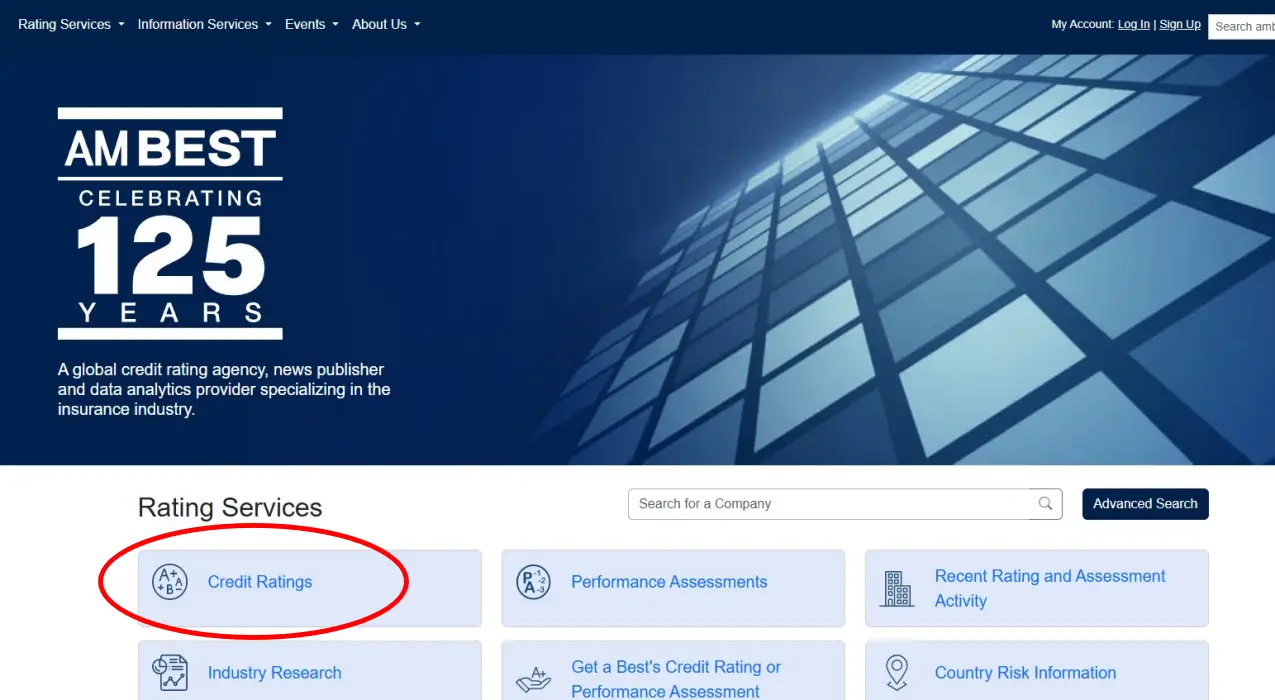This screenshot has width=1275, height=700.
Task: Click the Performance Assessments PA icon
Action: 533,582
